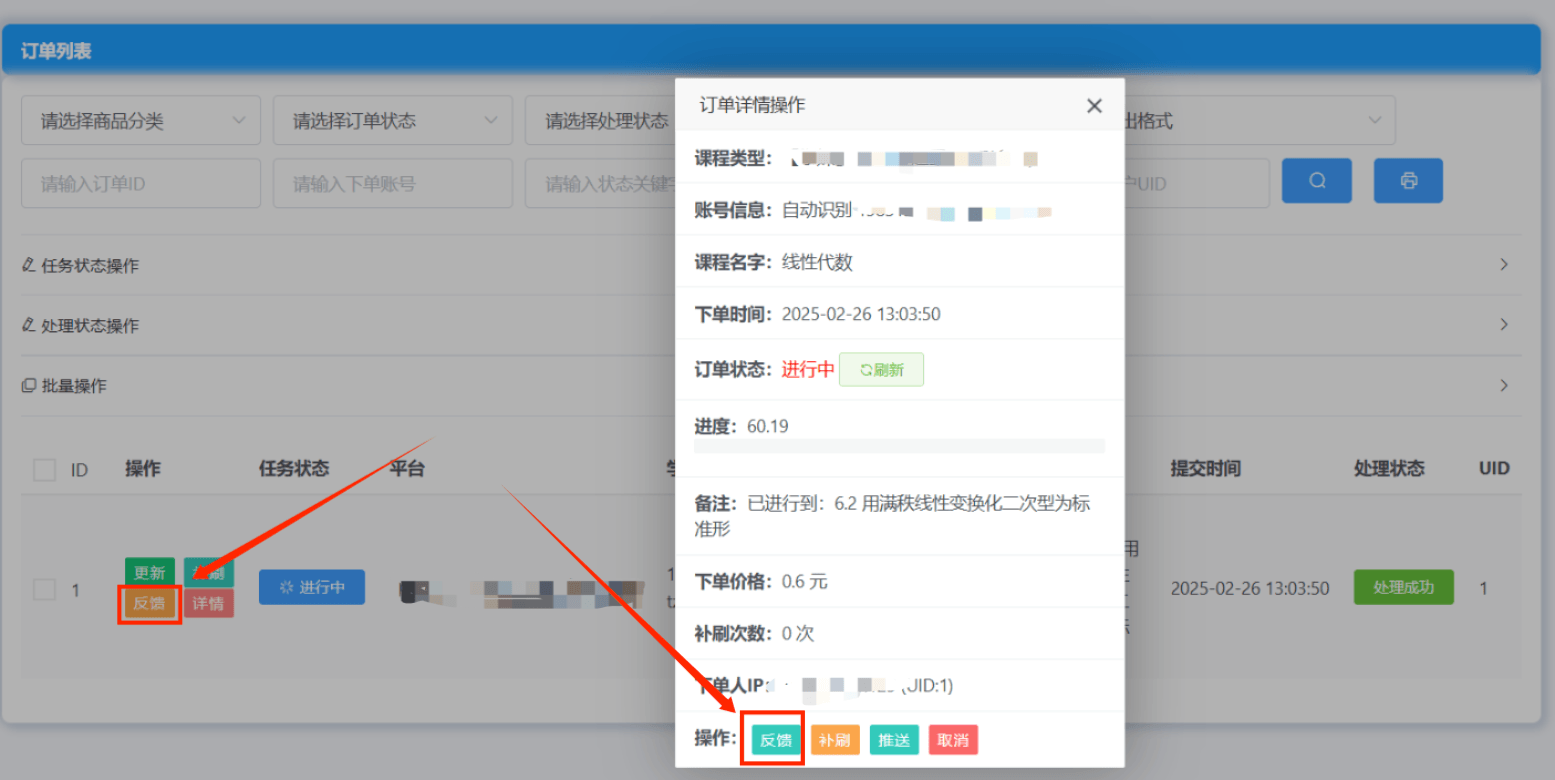The width and height of the screenshot is (1555, 780).
Task: Open the 请选择订单状态 dropdown
Action: [393, 121]
